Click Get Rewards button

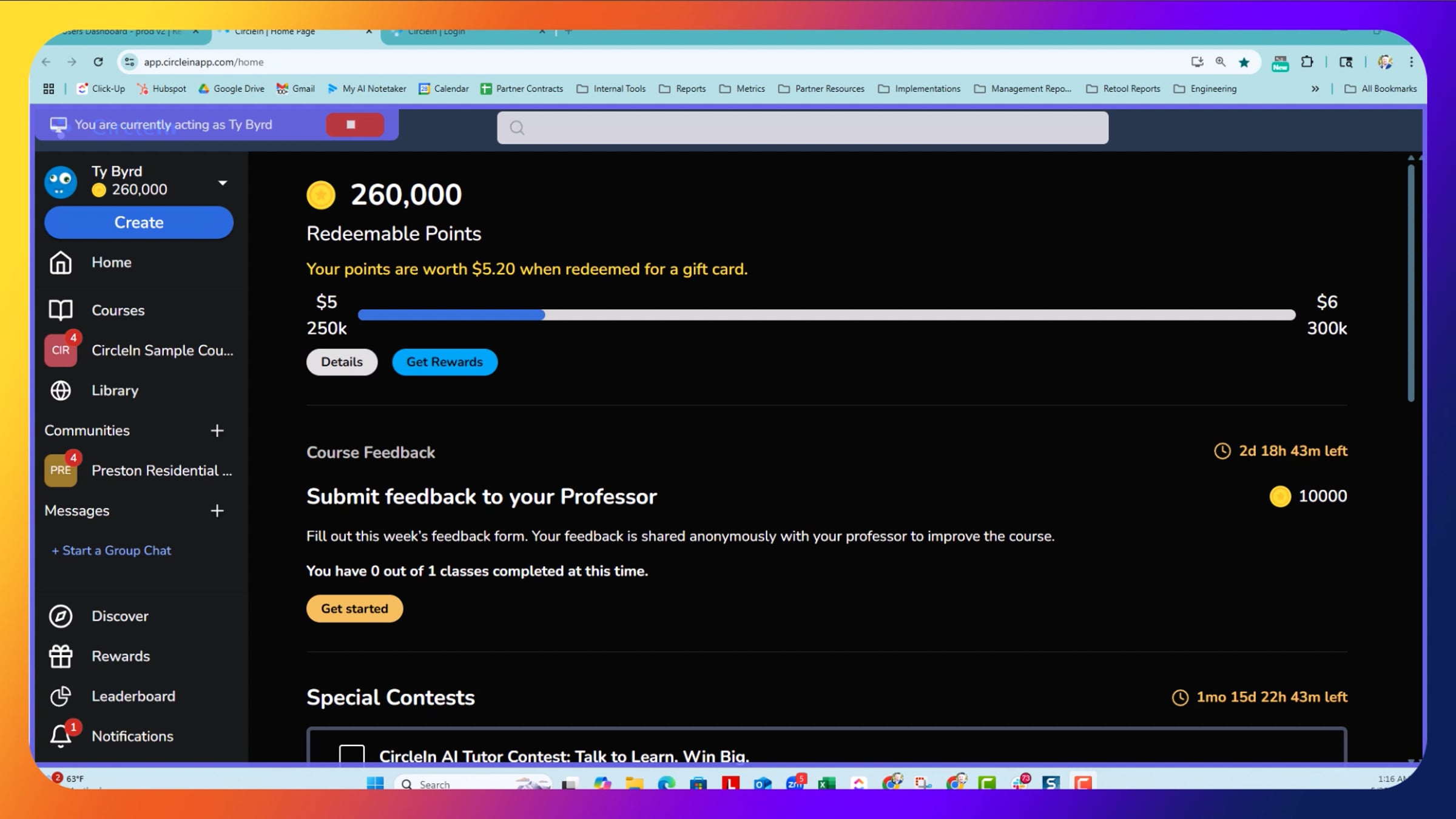click(445, 362)
